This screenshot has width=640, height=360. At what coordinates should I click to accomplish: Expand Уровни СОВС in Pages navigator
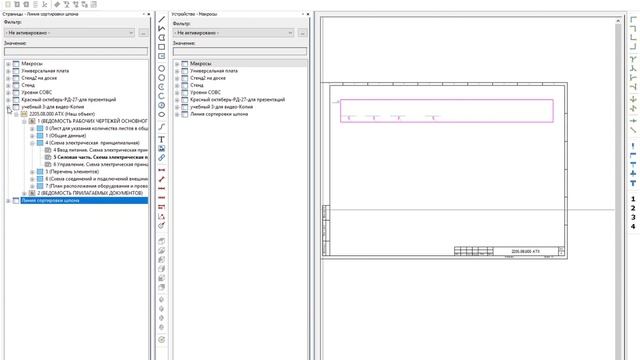tap(8, 93)
